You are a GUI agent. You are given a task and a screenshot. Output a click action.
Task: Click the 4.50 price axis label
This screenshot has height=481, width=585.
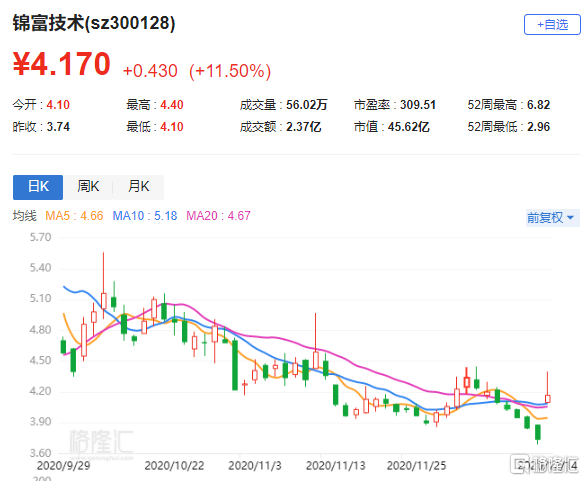point(40,360)
